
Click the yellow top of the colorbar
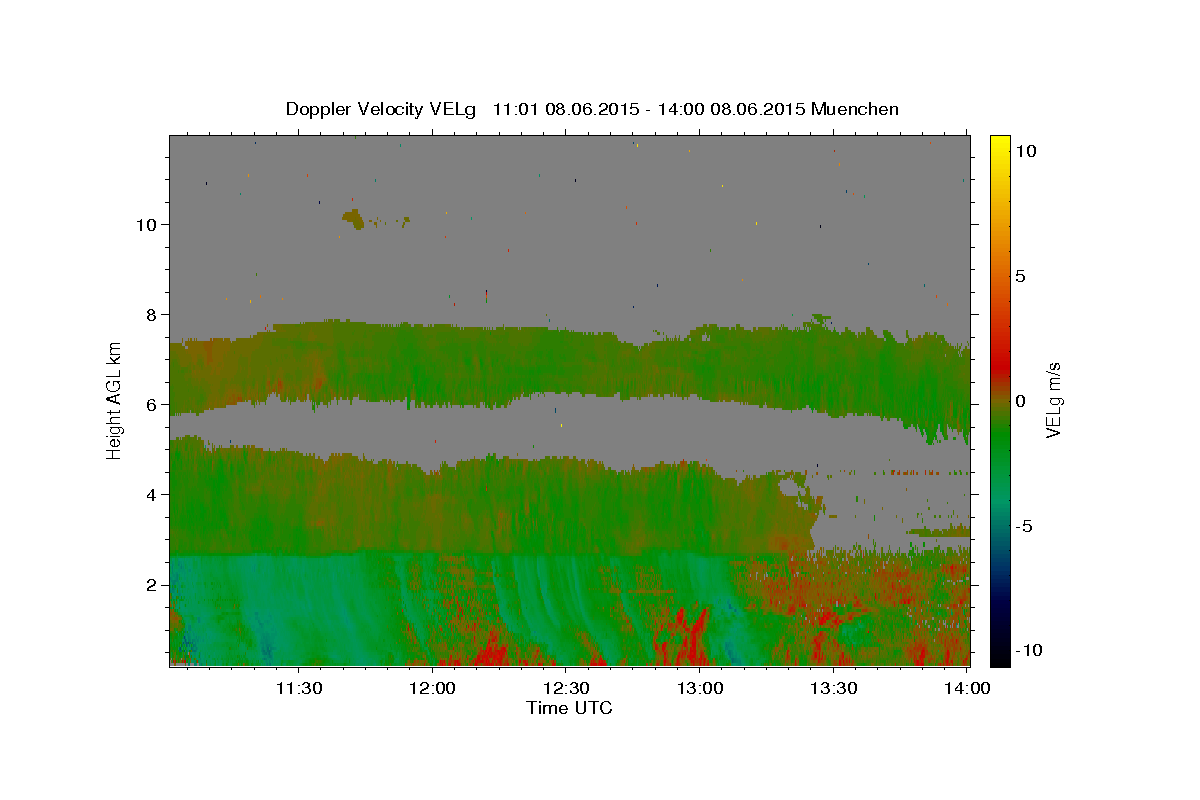point(1000,145)
